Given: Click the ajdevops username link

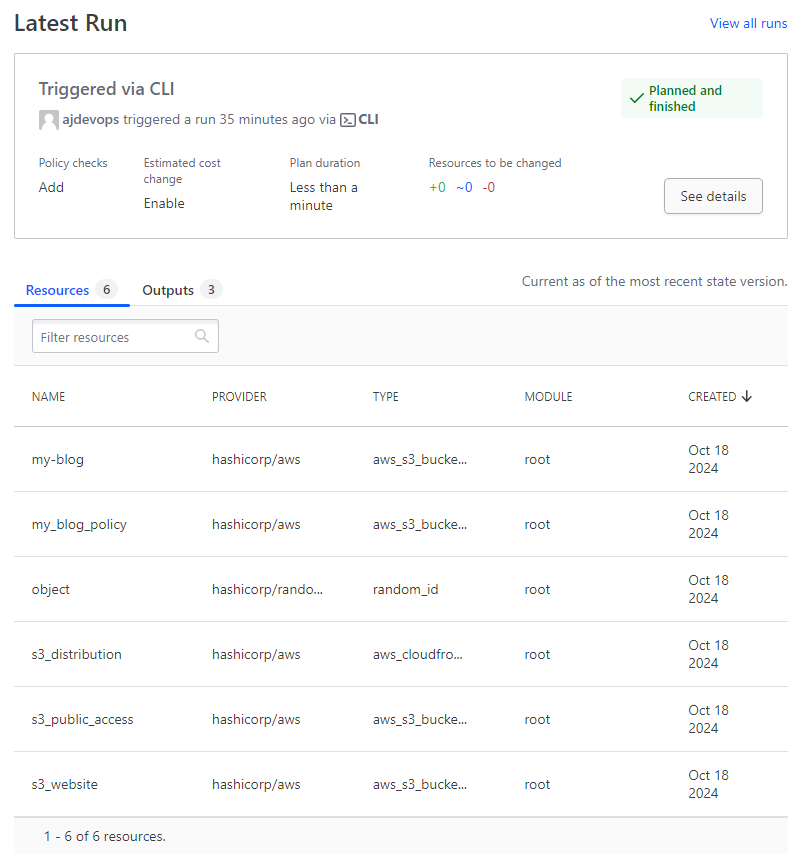Looking at the screenshot, I should [x=90, y=119].
